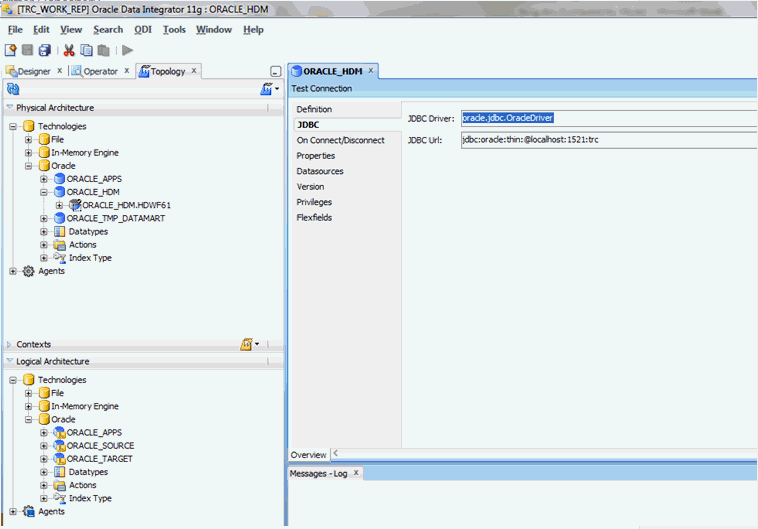Open the View menu

tap(71, 29)
